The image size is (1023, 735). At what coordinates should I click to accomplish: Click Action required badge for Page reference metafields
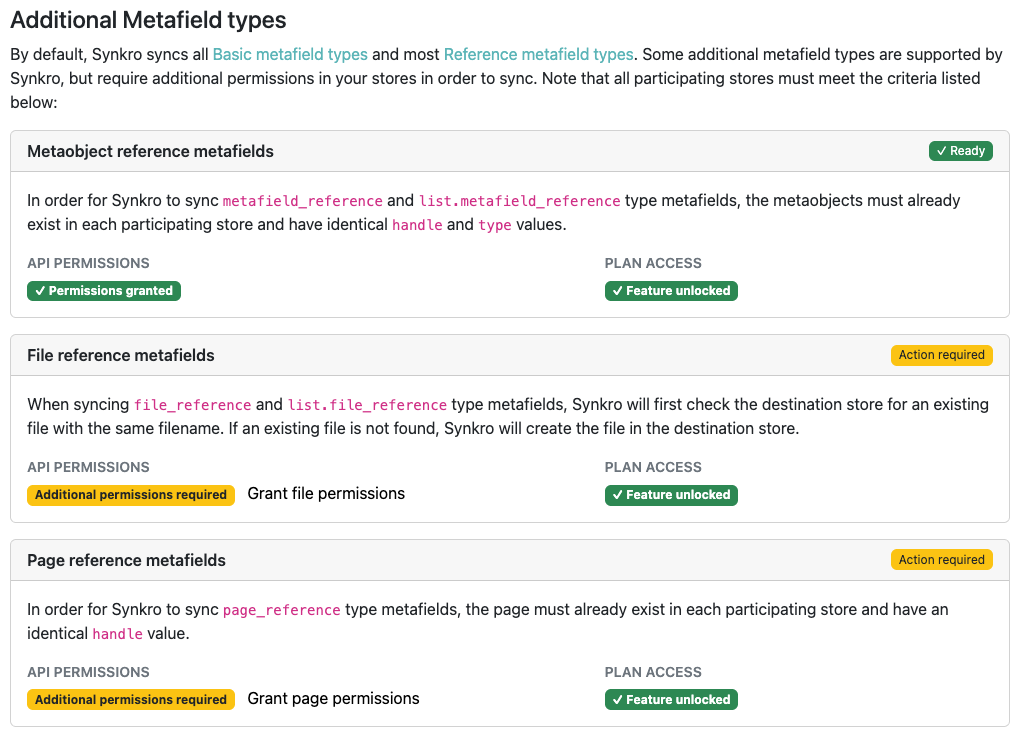(x=941, y=560)
